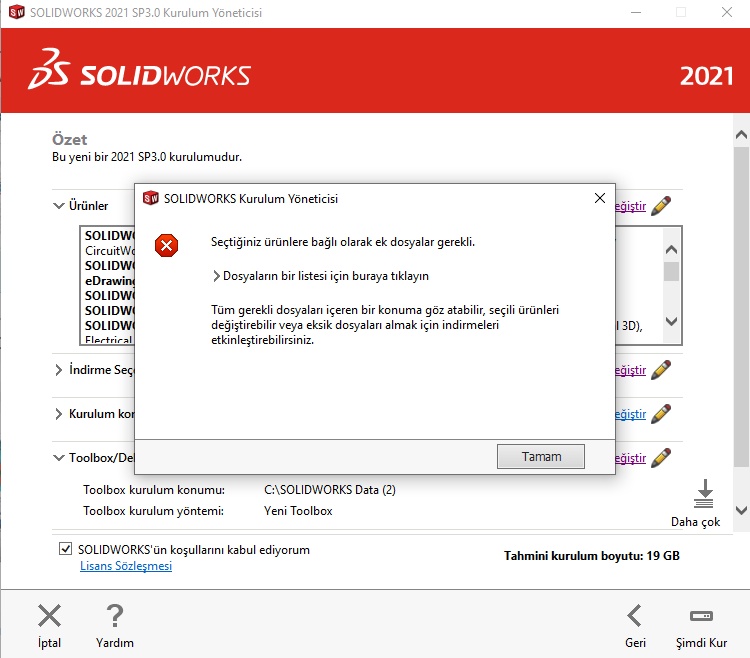
Task: Select the CircuitWorks entry in product list
Action: 110,251
